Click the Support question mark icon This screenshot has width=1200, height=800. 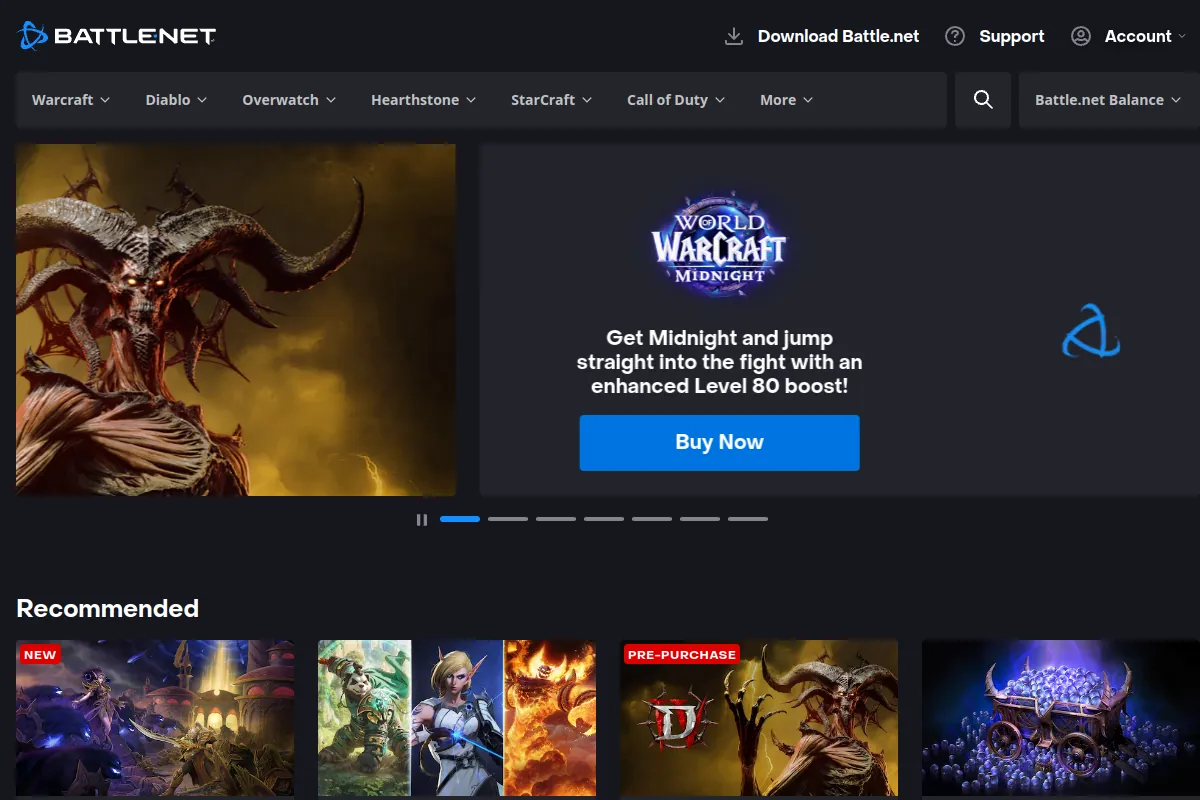coord(953,35)
